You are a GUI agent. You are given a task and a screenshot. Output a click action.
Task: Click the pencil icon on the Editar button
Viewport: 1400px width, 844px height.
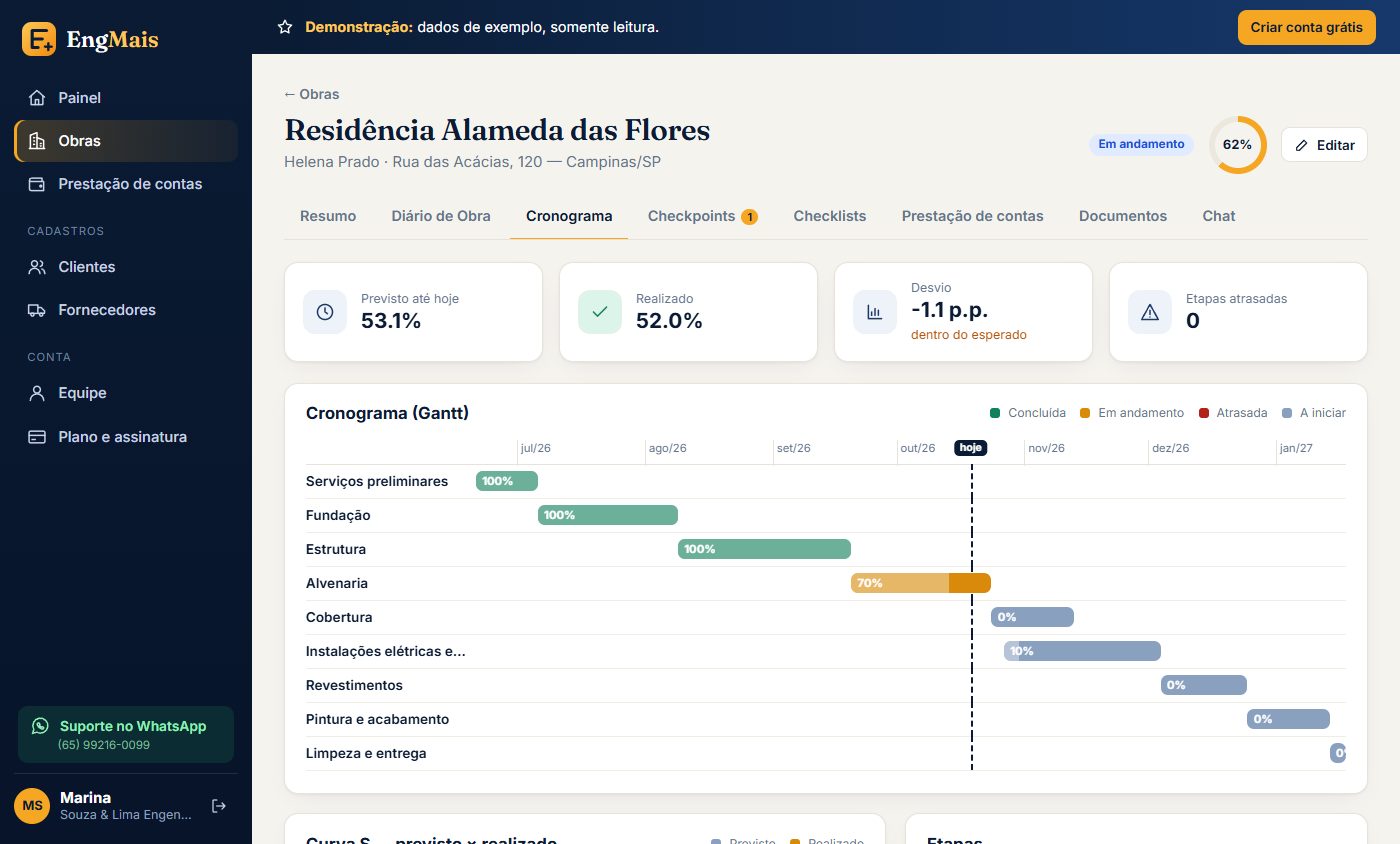pos(1301,145)
